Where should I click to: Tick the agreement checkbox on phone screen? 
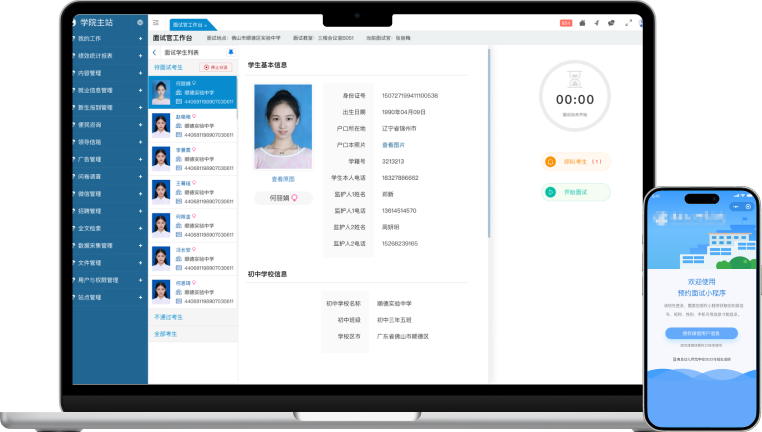click(x=674, y=359)
